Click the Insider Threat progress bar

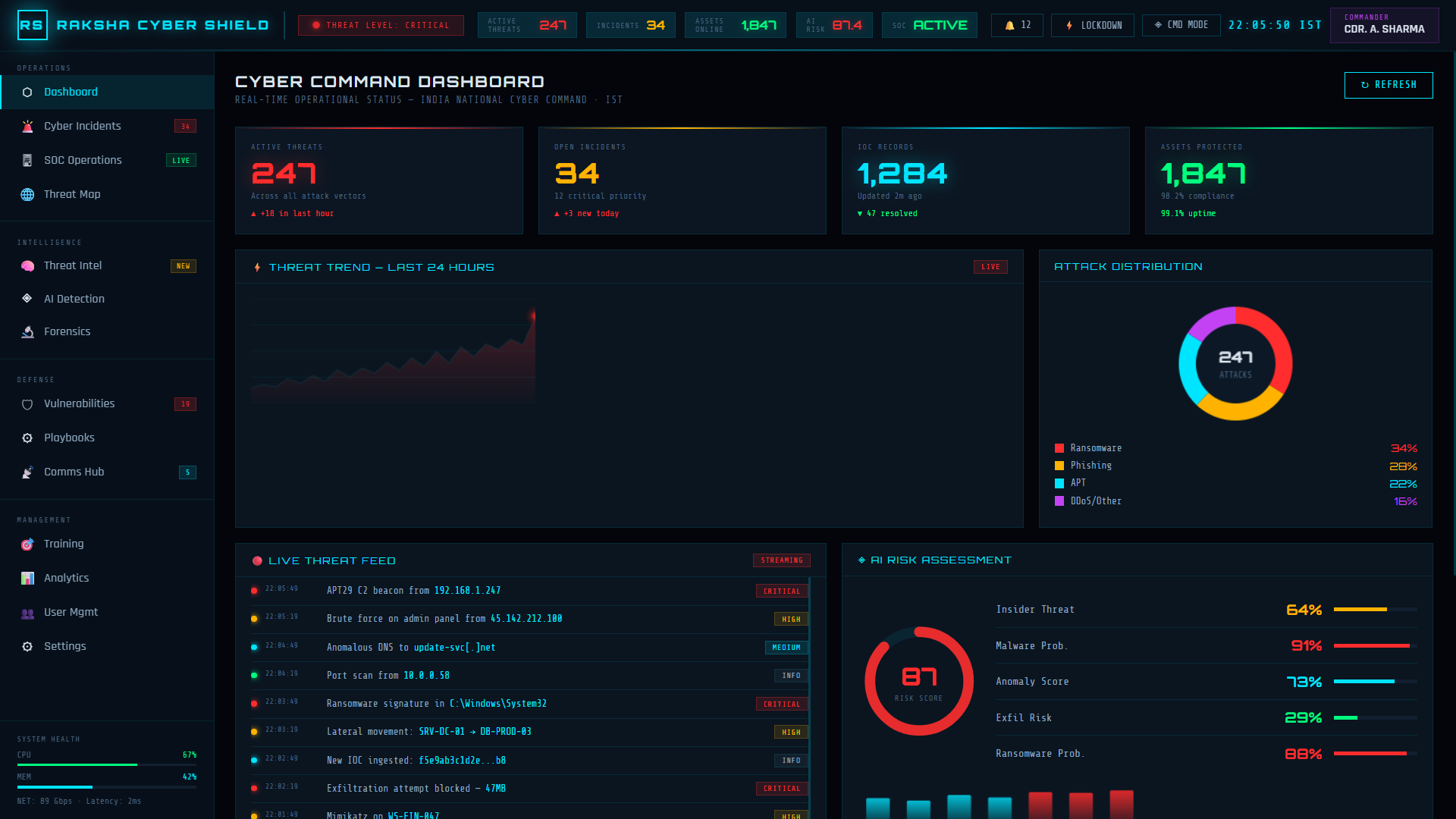click(x=1376, y=610)
